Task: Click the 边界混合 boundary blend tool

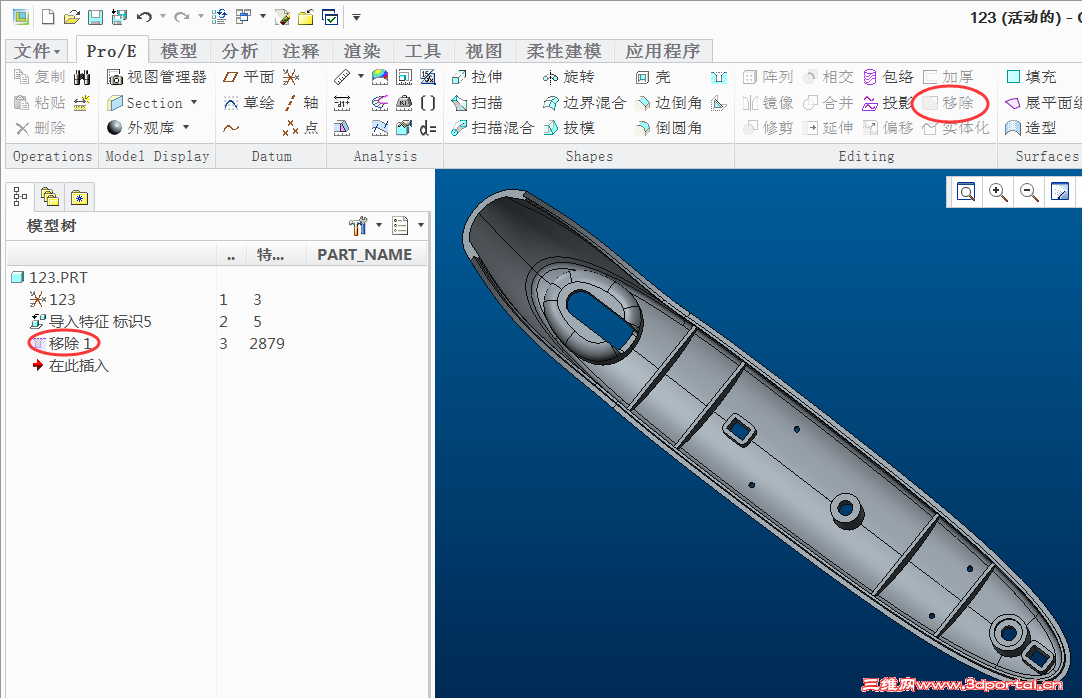Action: coord(584,103)
